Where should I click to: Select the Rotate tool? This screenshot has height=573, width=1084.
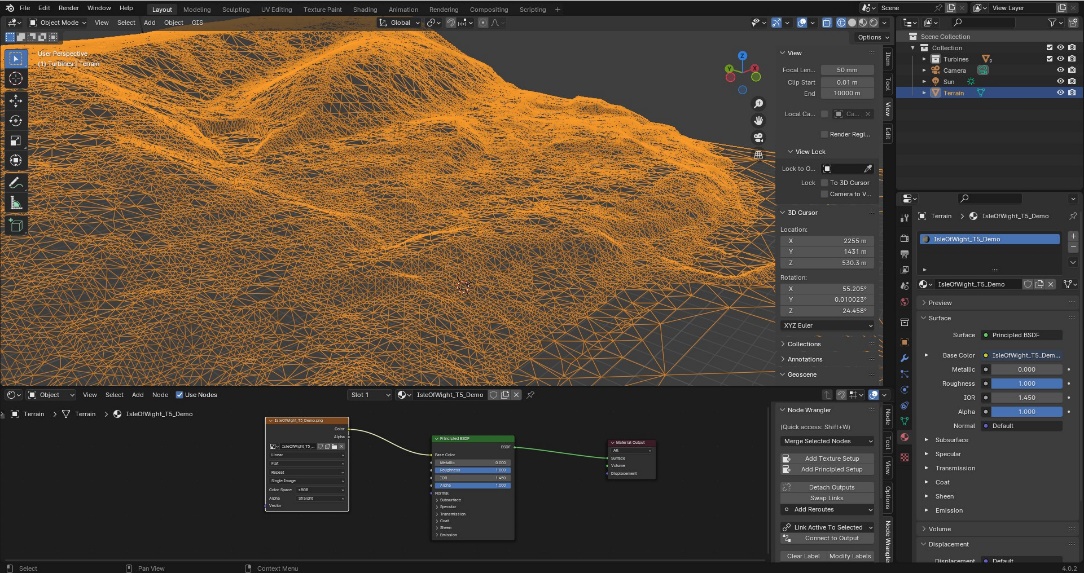point(16,121)
